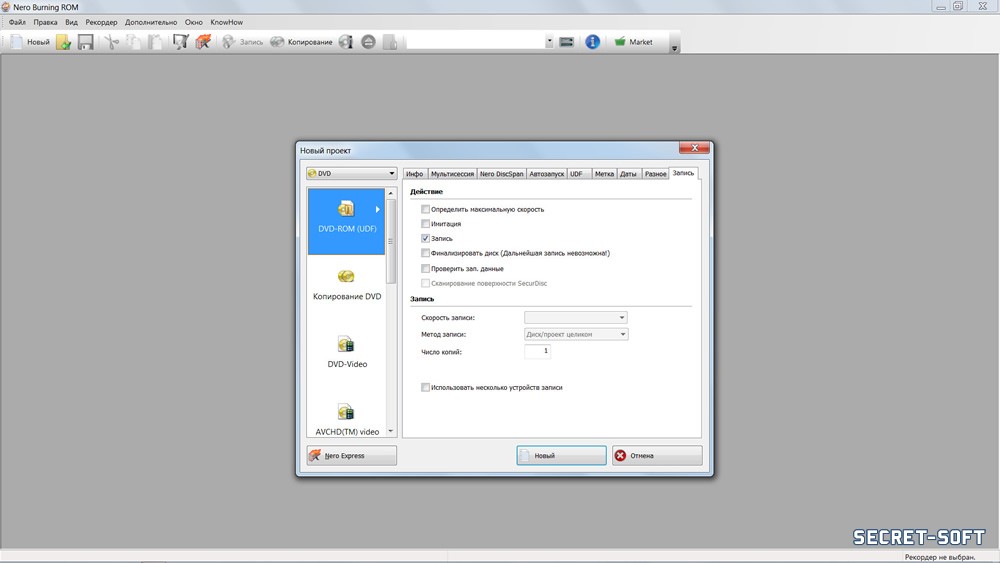This screenshot has width=1000, height=563.
Task: Click the Число копий input field
Action: point(538,351)
